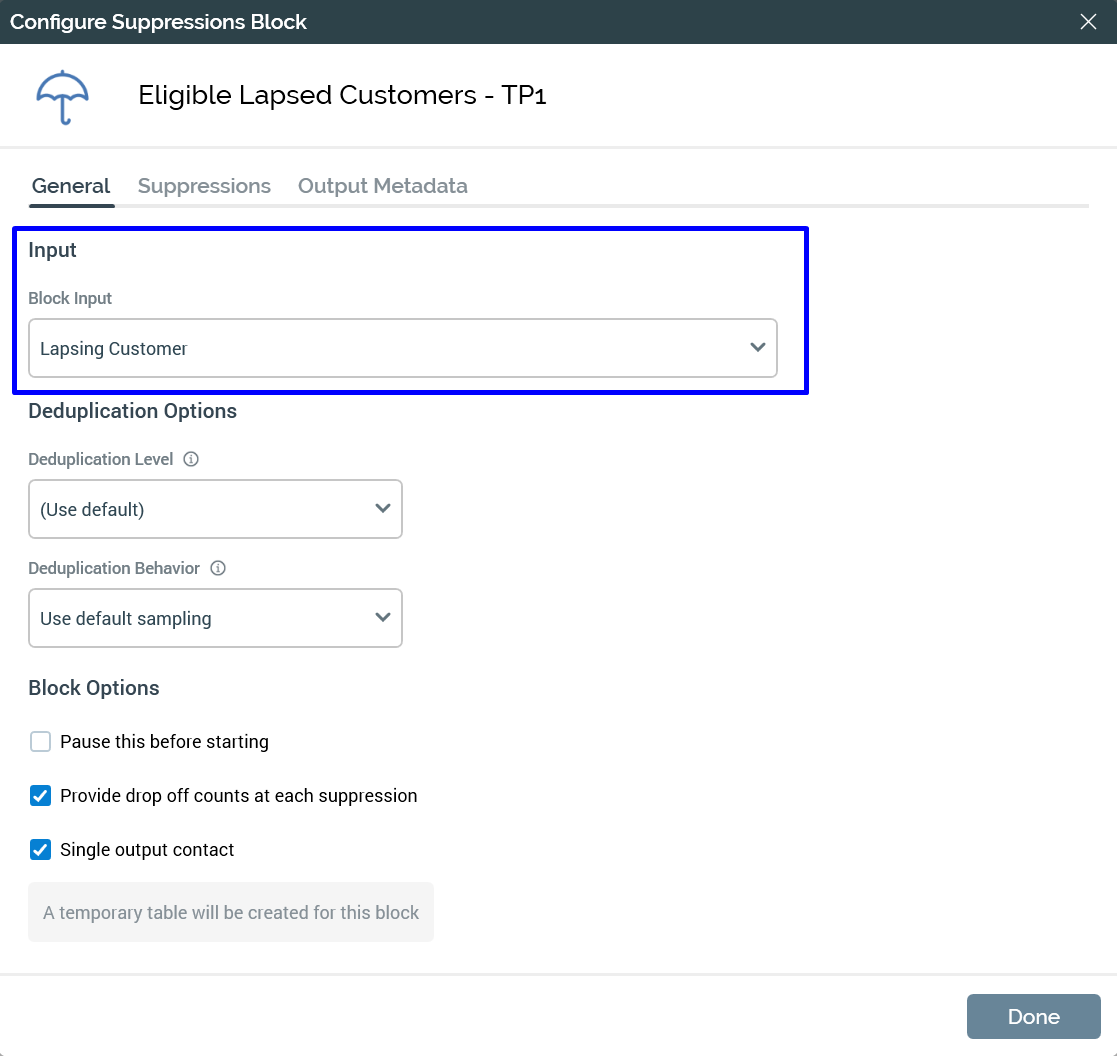Click the Deduplication Options section heading
Screen dimensions: 1117x1056
pyautogui.click(x=132, y=411)
